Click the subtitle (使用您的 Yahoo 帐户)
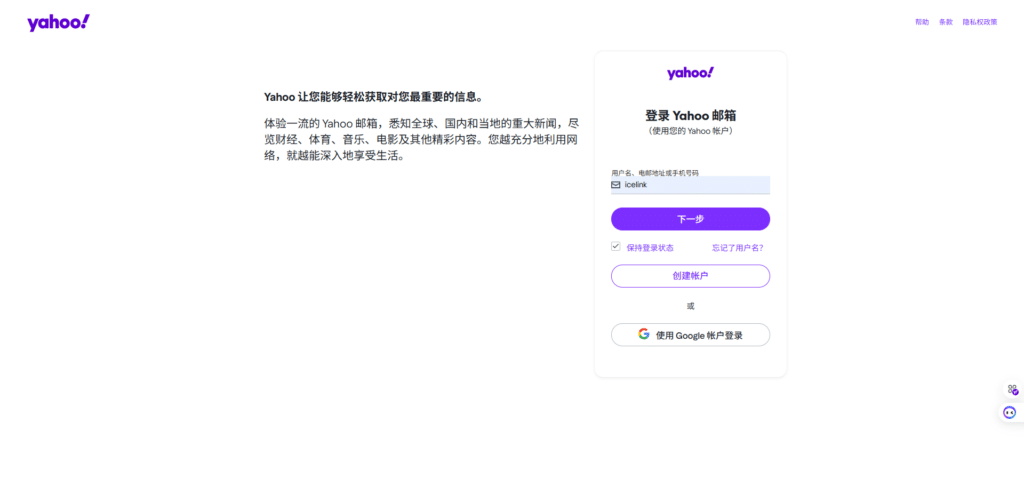Image resolution: width=1024 pixels, height=486 pixels. [x=690, y=131]
